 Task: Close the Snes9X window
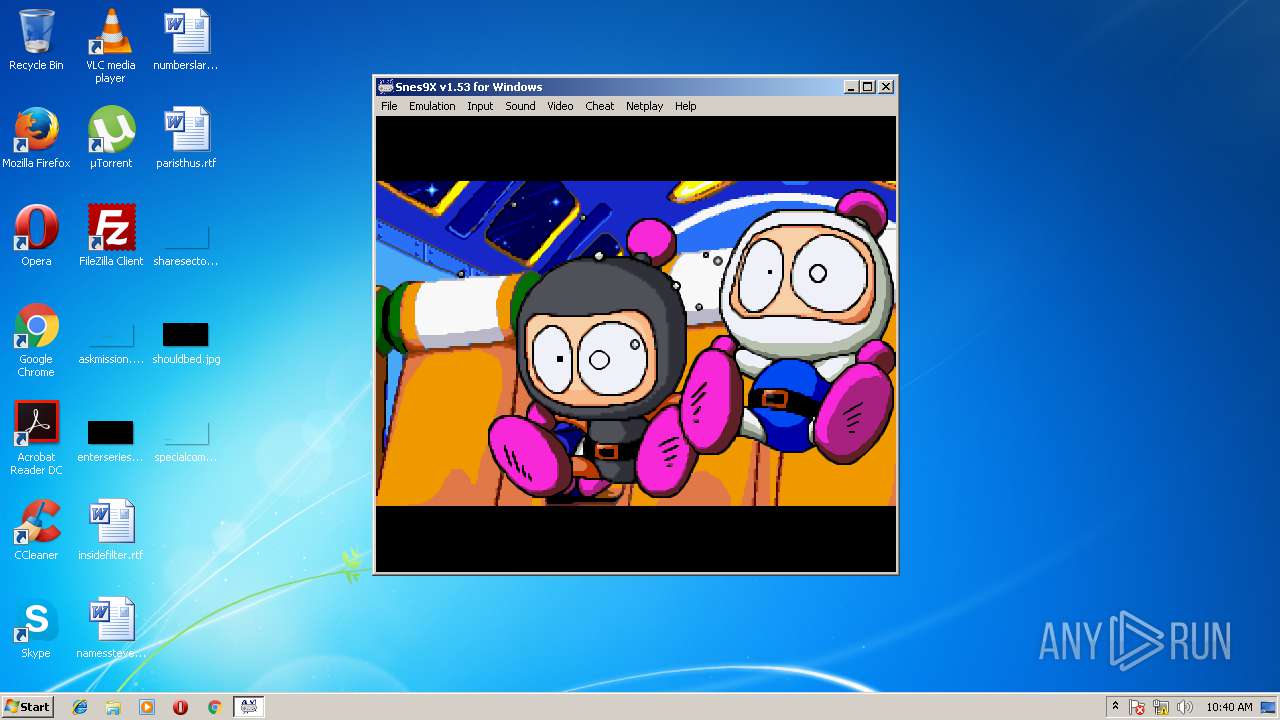coord(886,87)
